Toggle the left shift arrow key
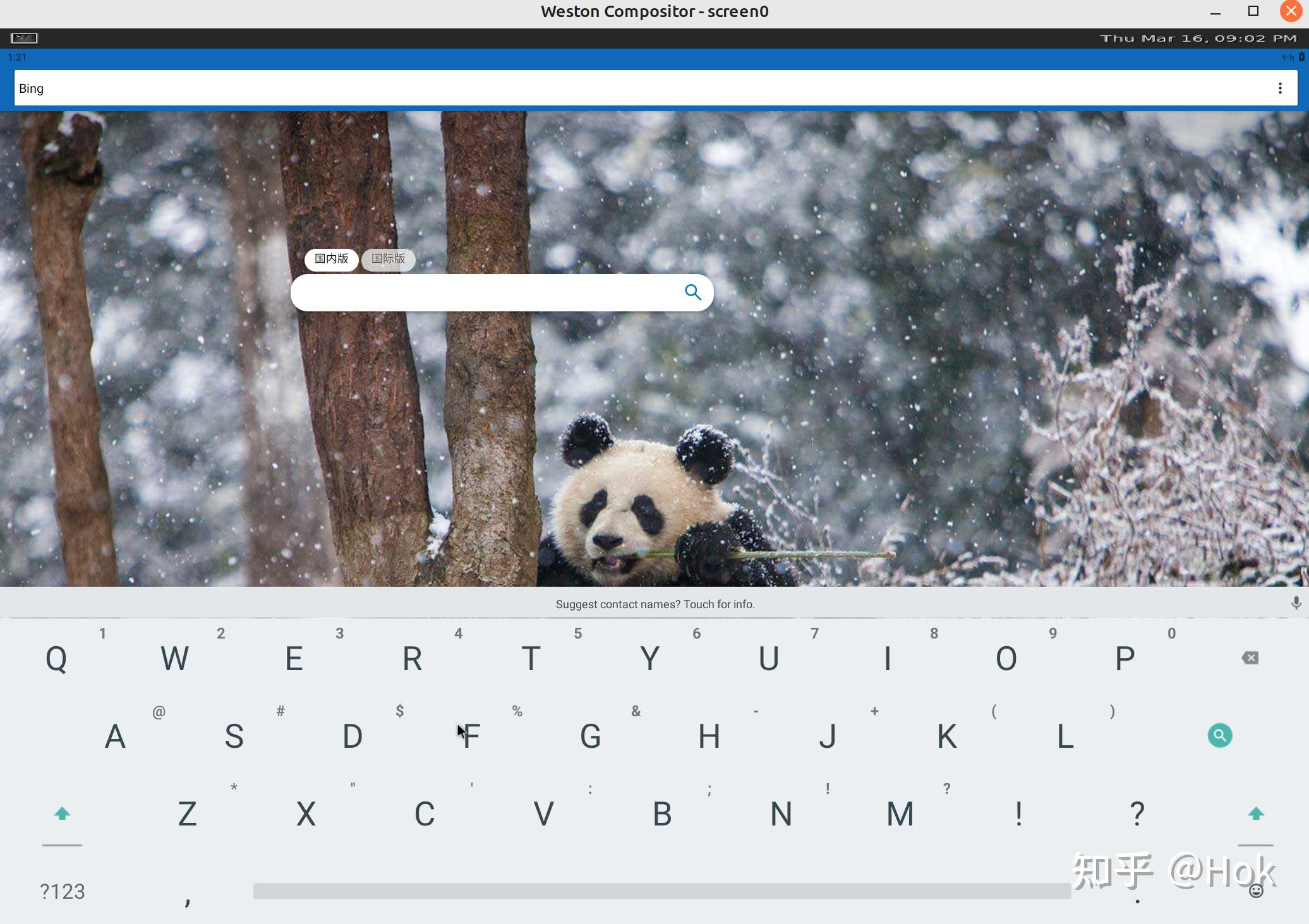1309x924 pixels. 62,814
